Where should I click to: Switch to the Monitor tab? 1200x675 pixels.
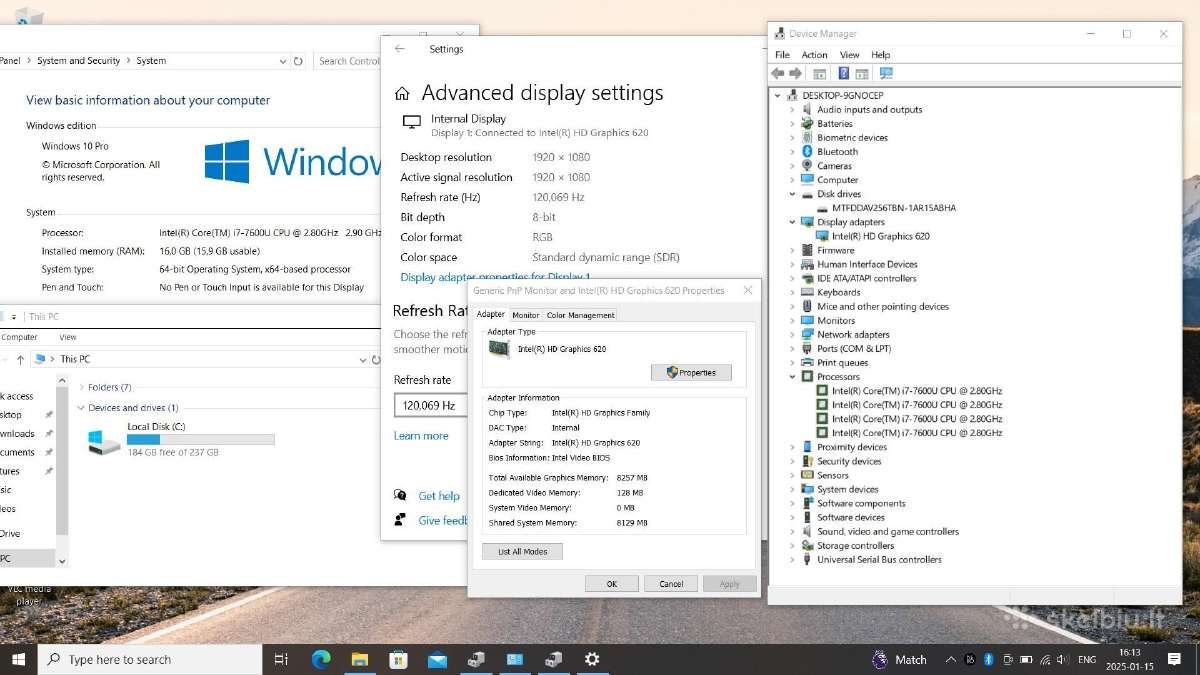525,315
